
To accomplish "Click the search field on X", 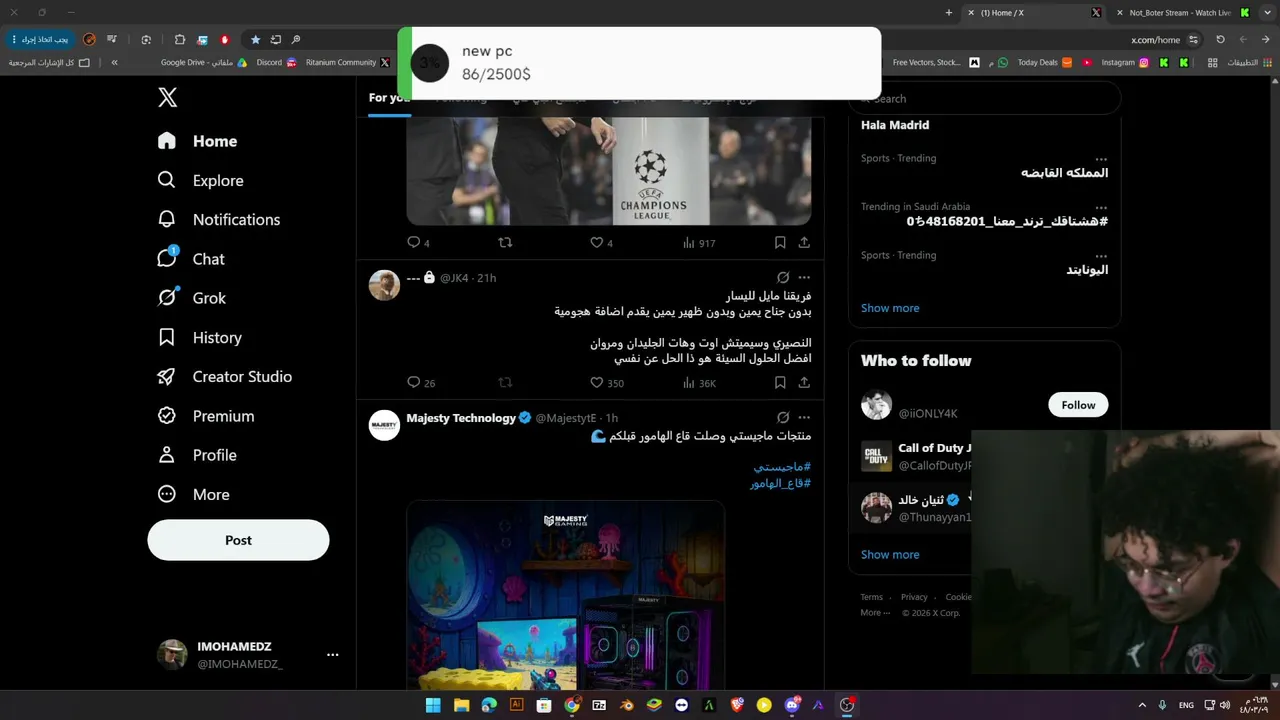I will click(x=985, y=98).
